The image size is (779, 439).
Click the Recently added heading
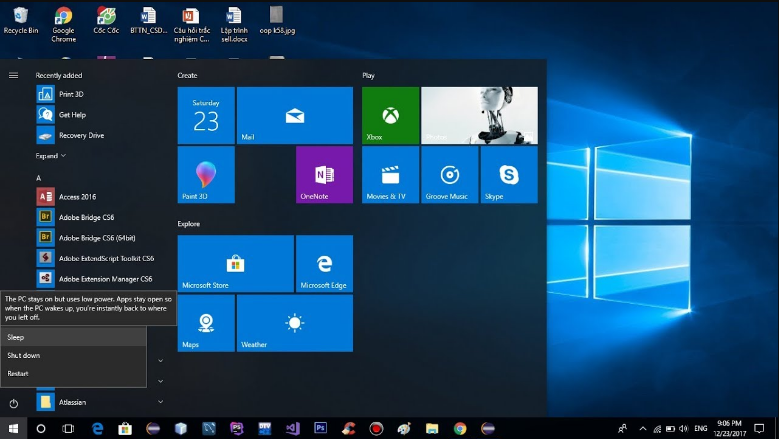click(x=59, y=75)
